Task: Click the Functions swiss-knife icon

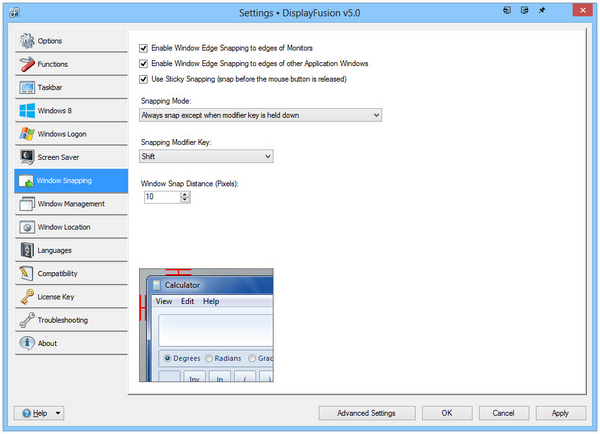Action: click(x=27, y=64)
